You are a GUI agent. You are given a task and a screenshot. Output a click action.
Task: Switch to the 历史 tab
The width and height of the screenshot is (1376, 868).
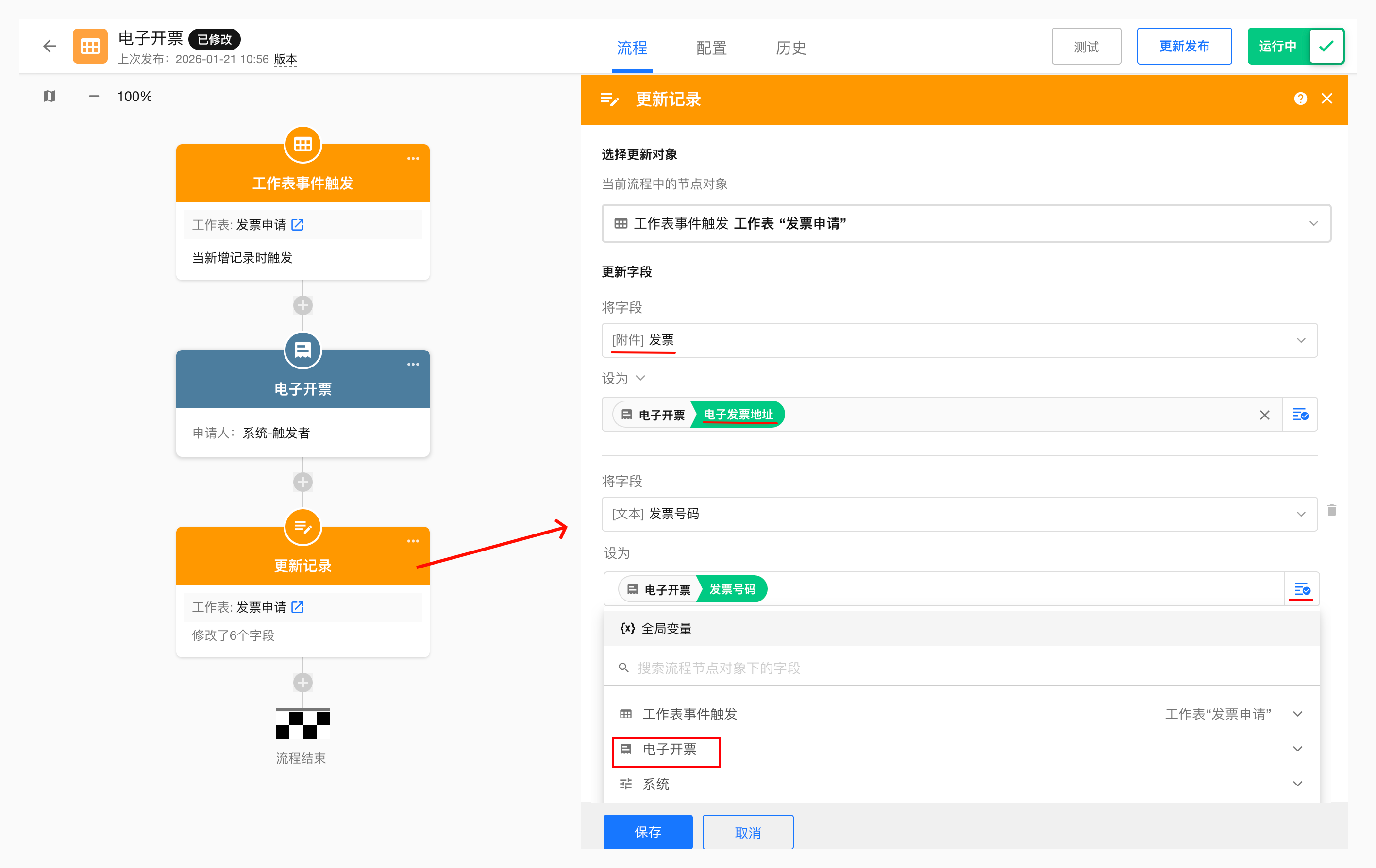click(x=790, y=48)
